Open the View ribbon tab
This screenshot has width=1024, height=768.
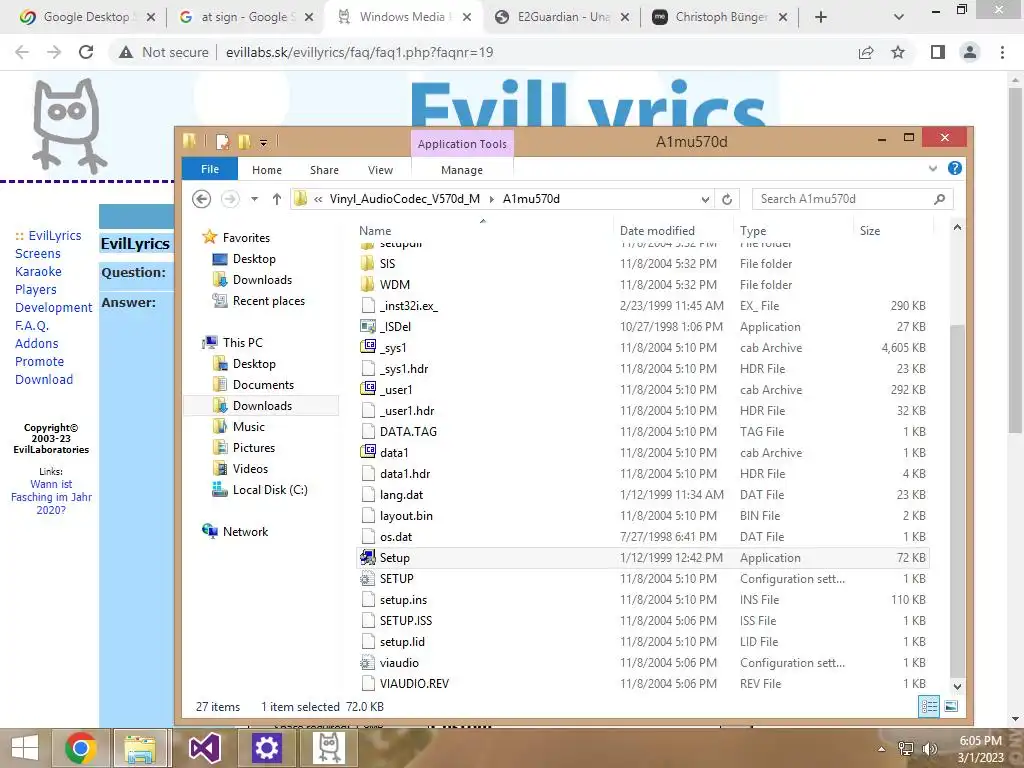pyautogui.click(x=380, y=170)
